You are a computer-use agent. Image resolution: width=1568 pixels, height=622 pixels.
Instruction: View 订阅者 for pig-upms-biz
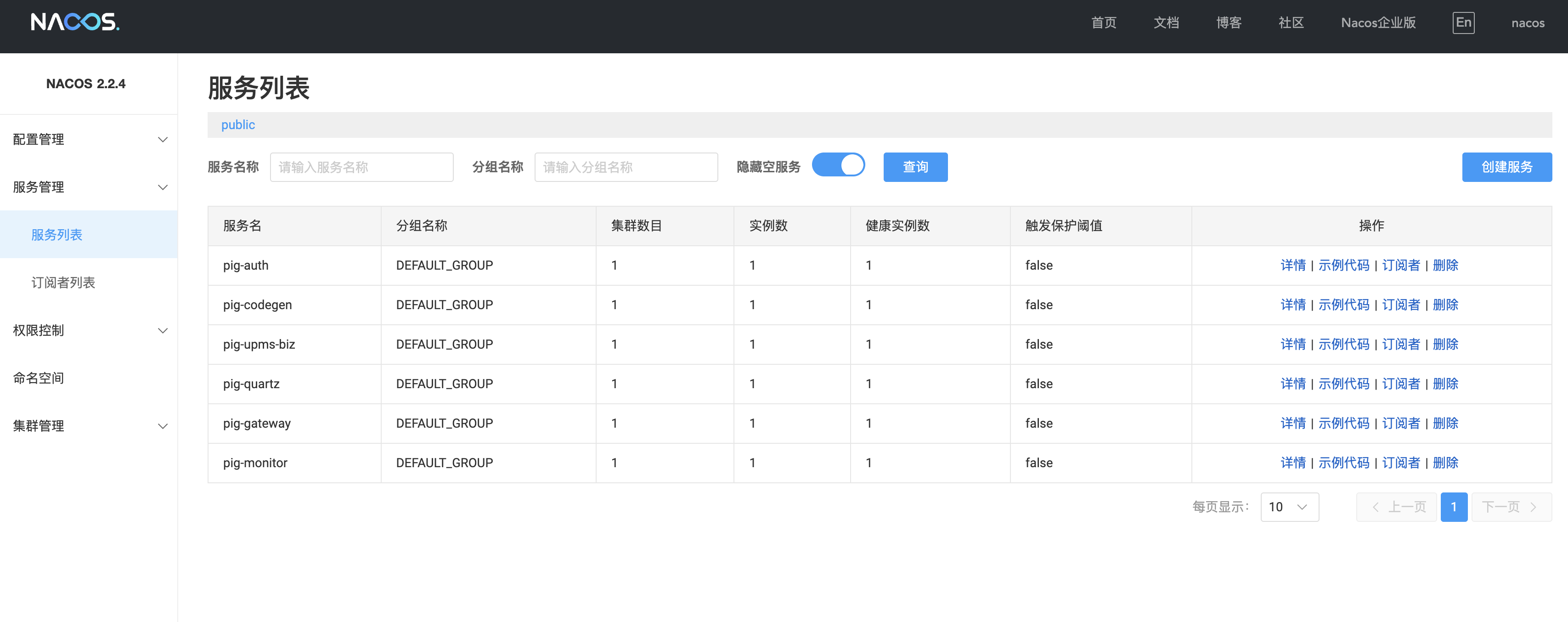coord(1401,345)
